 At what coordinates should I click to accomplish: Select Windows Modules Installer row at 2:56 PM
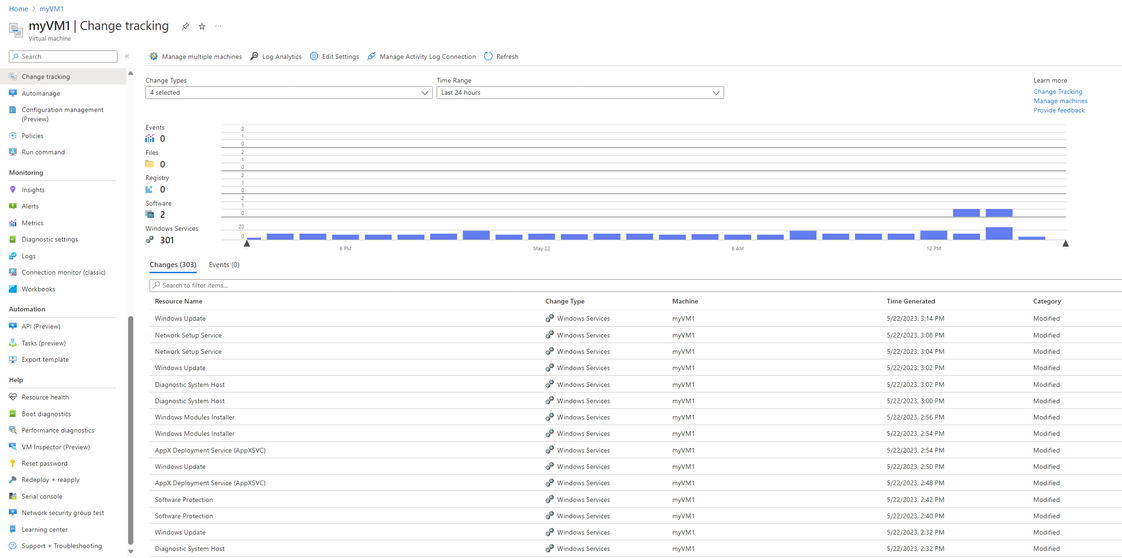635,417
